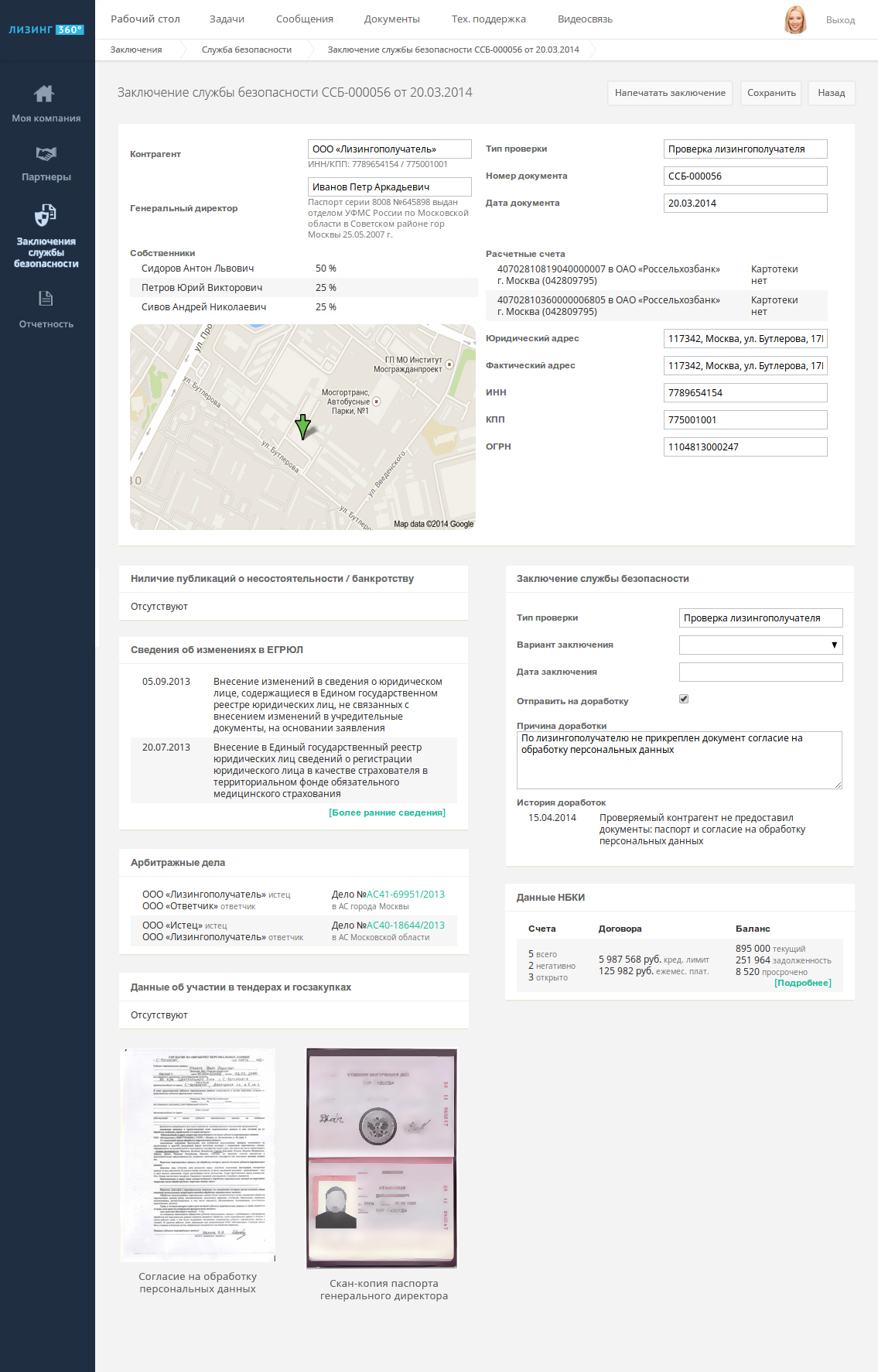This screenshot has width=878, height=1372.
Task: Open the Вариант заключения dropdown
Action: click(760, 645)
